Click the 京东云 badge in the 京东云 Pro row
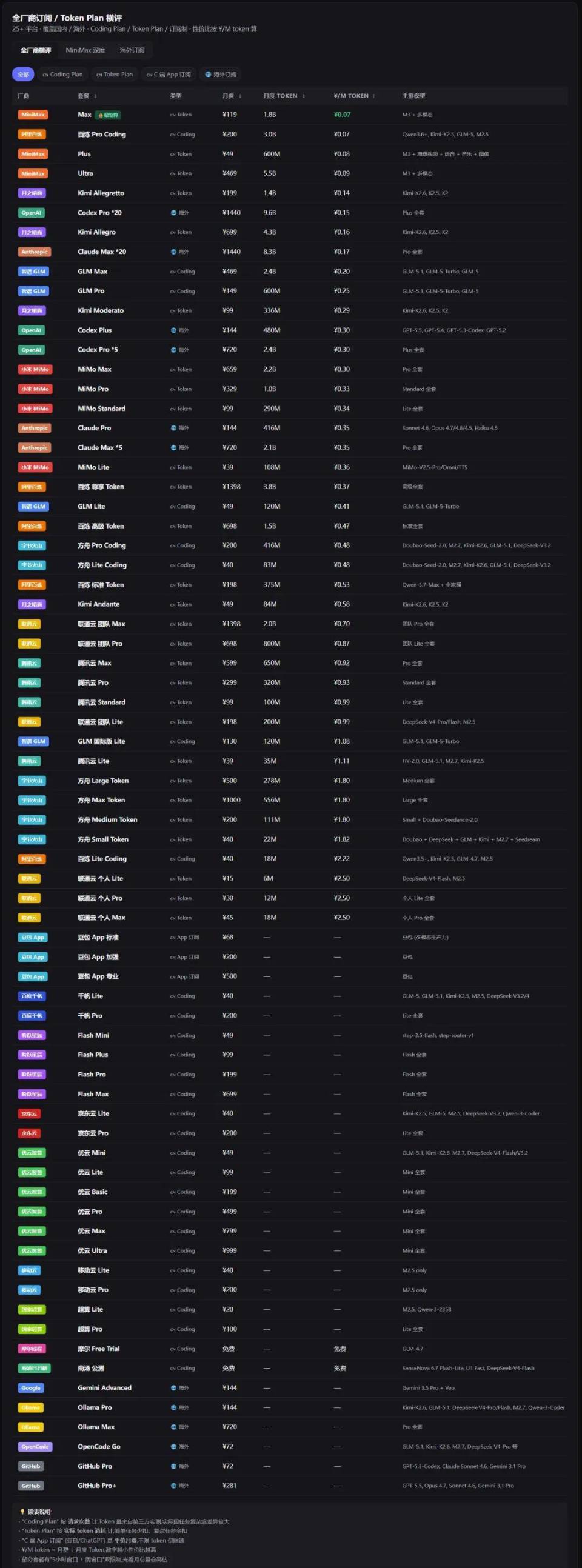This screenshot has width=582, height=1568. pyautogui.click(x=29, y=1133)
